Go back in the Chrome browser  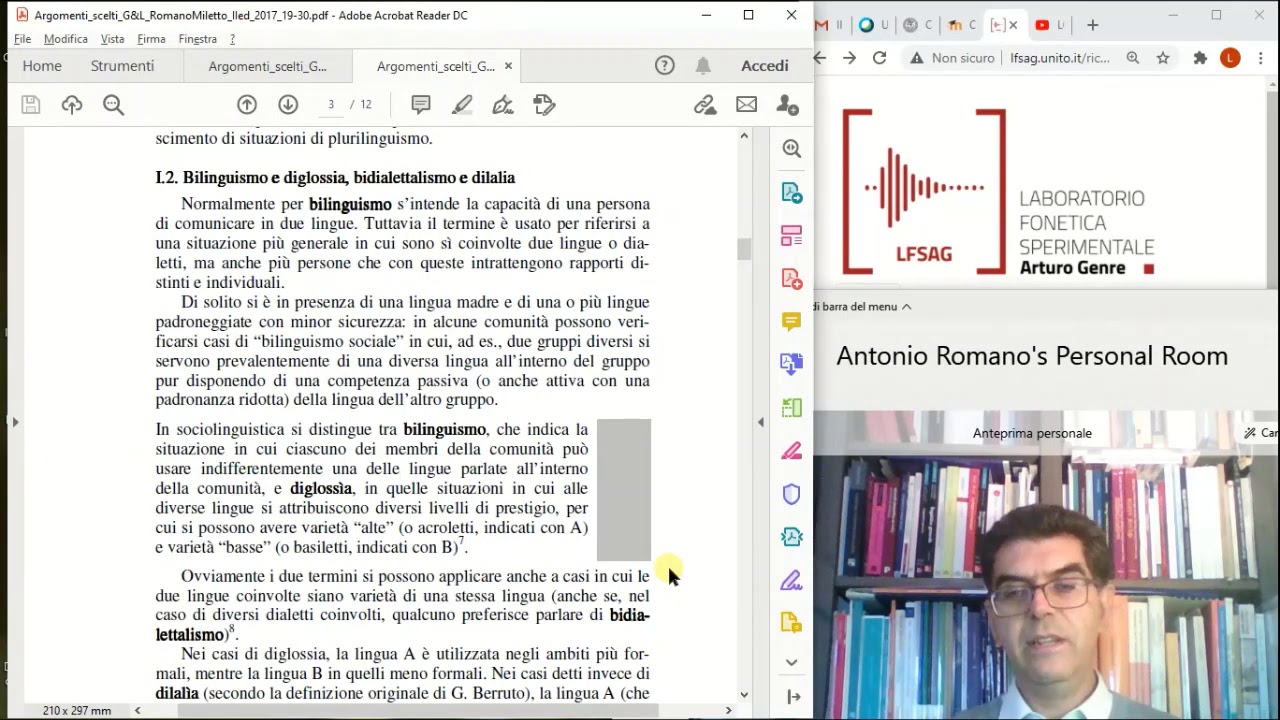pos(820,58)
